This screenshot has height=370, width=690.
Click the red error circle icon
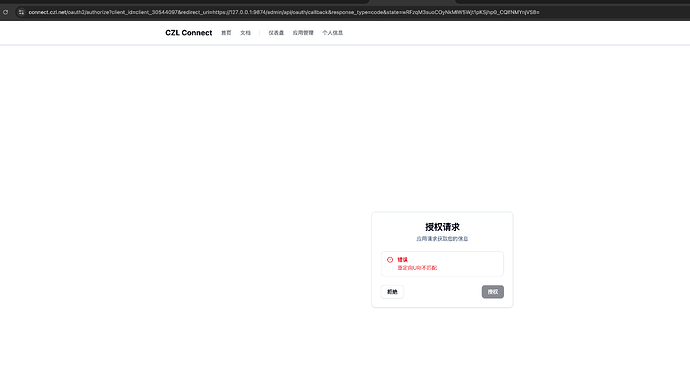390,260
